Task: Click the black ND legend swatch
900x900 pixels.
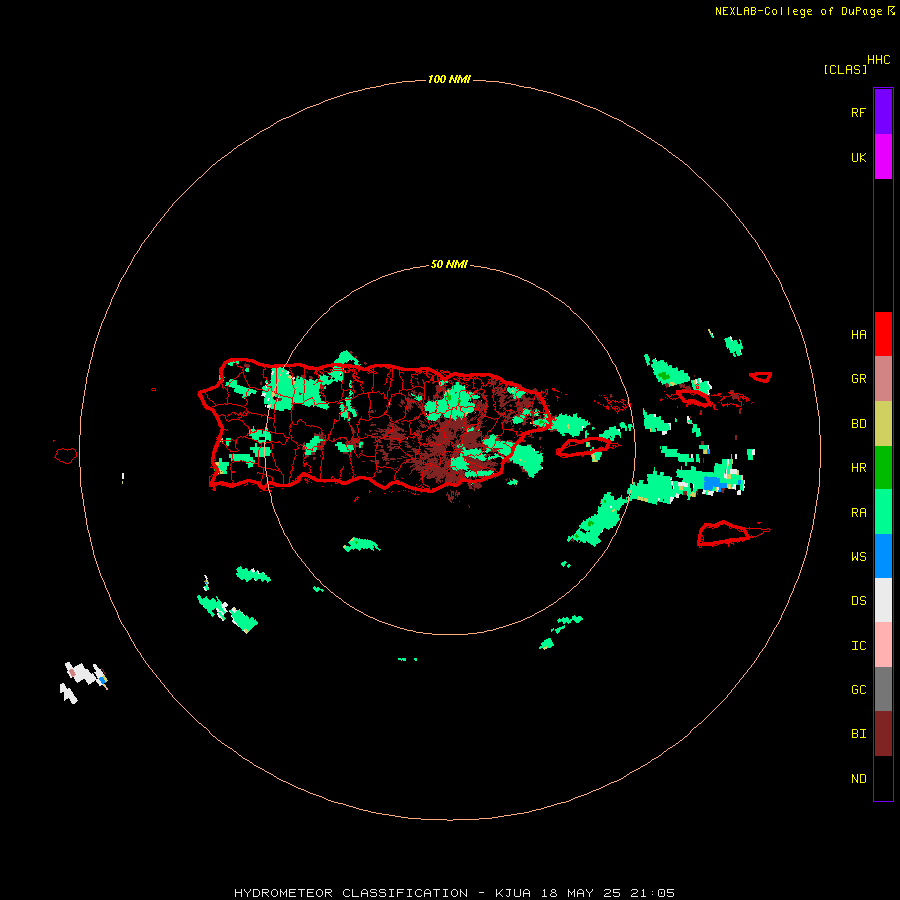Action: [x=883, y=778]
